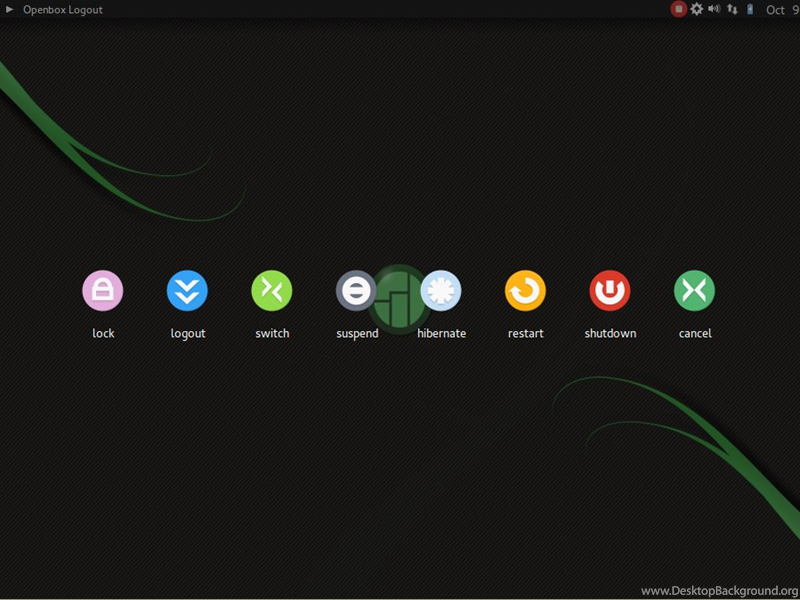
Task: Click the "shutdown" text label
Action: pyautogui.click(x=610, y=333)
